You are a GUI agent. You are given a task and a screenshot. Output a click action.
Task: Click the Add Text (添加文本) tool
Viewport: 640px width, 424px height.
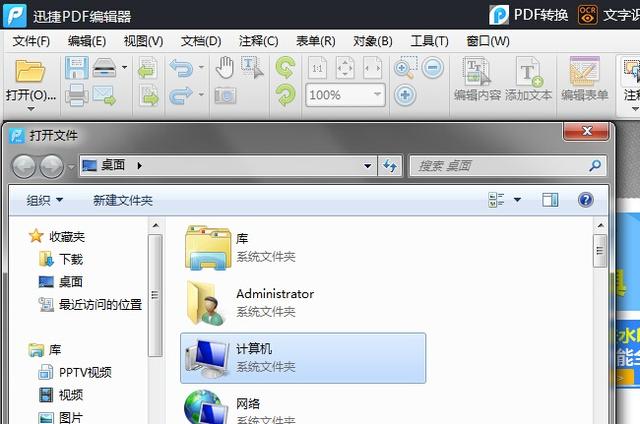click(529, 79)
